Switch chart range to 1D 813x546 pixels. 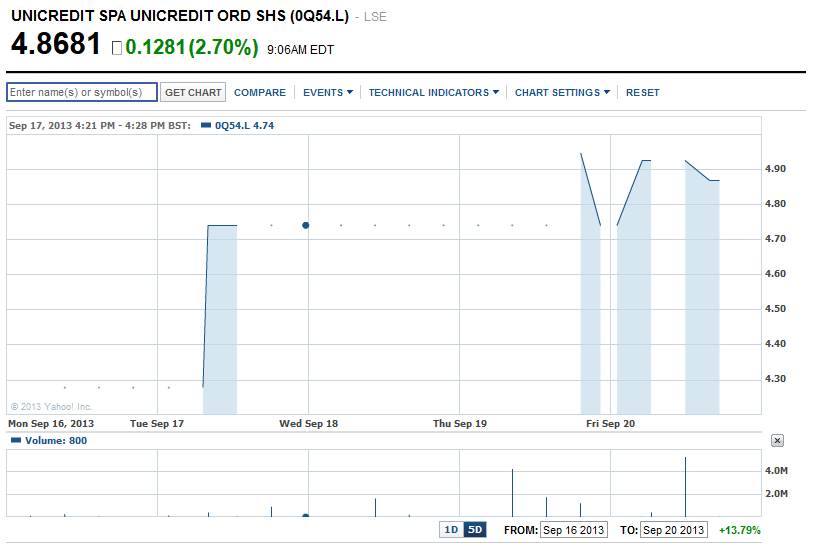(451, 530)
